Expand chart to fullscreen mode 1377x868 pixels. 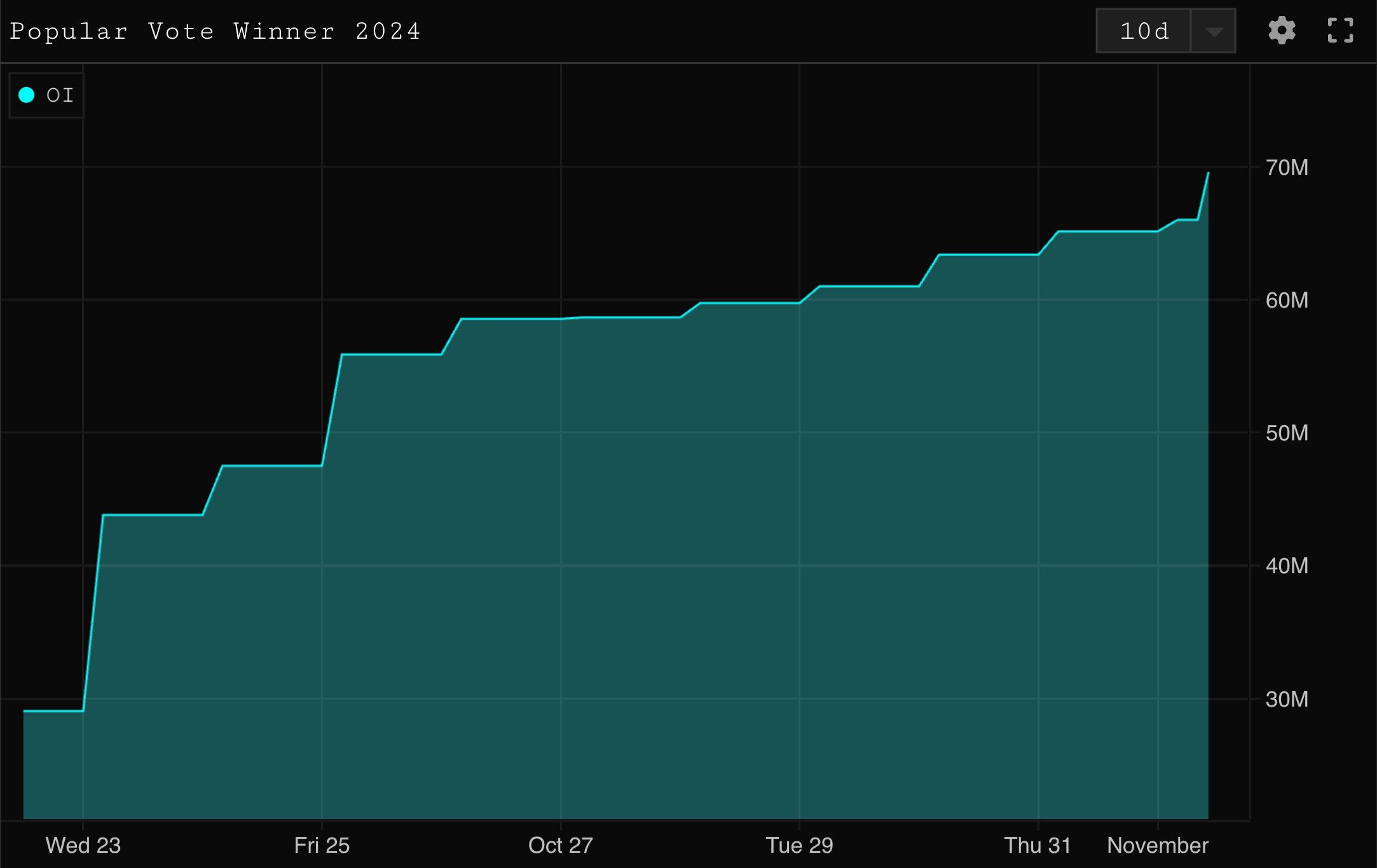(1340, 31)
